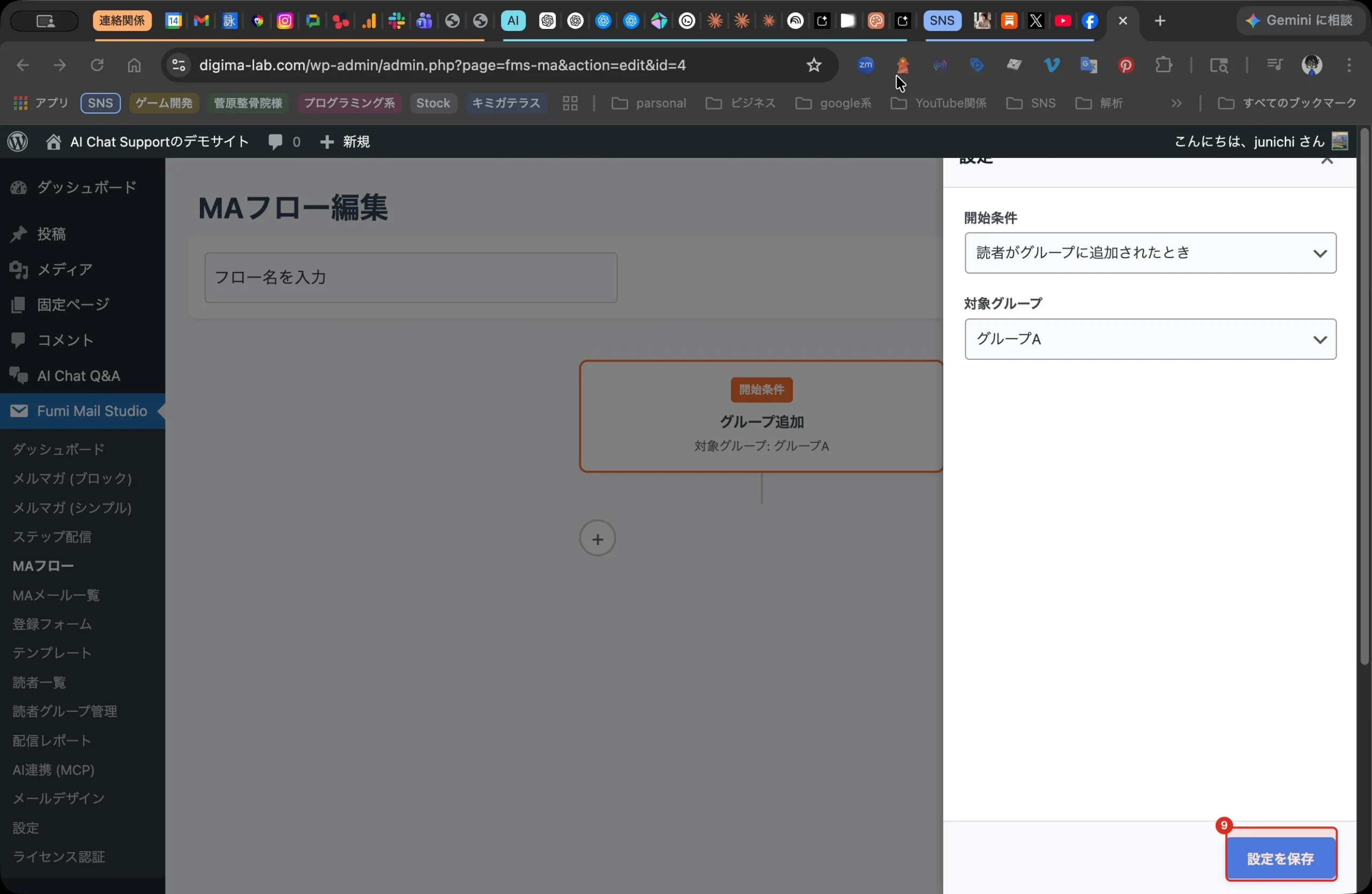The height and width of the screenshot is (894, 1372).
Task: Open すべてのブックマーク folder
Action: click(1287, 103)
